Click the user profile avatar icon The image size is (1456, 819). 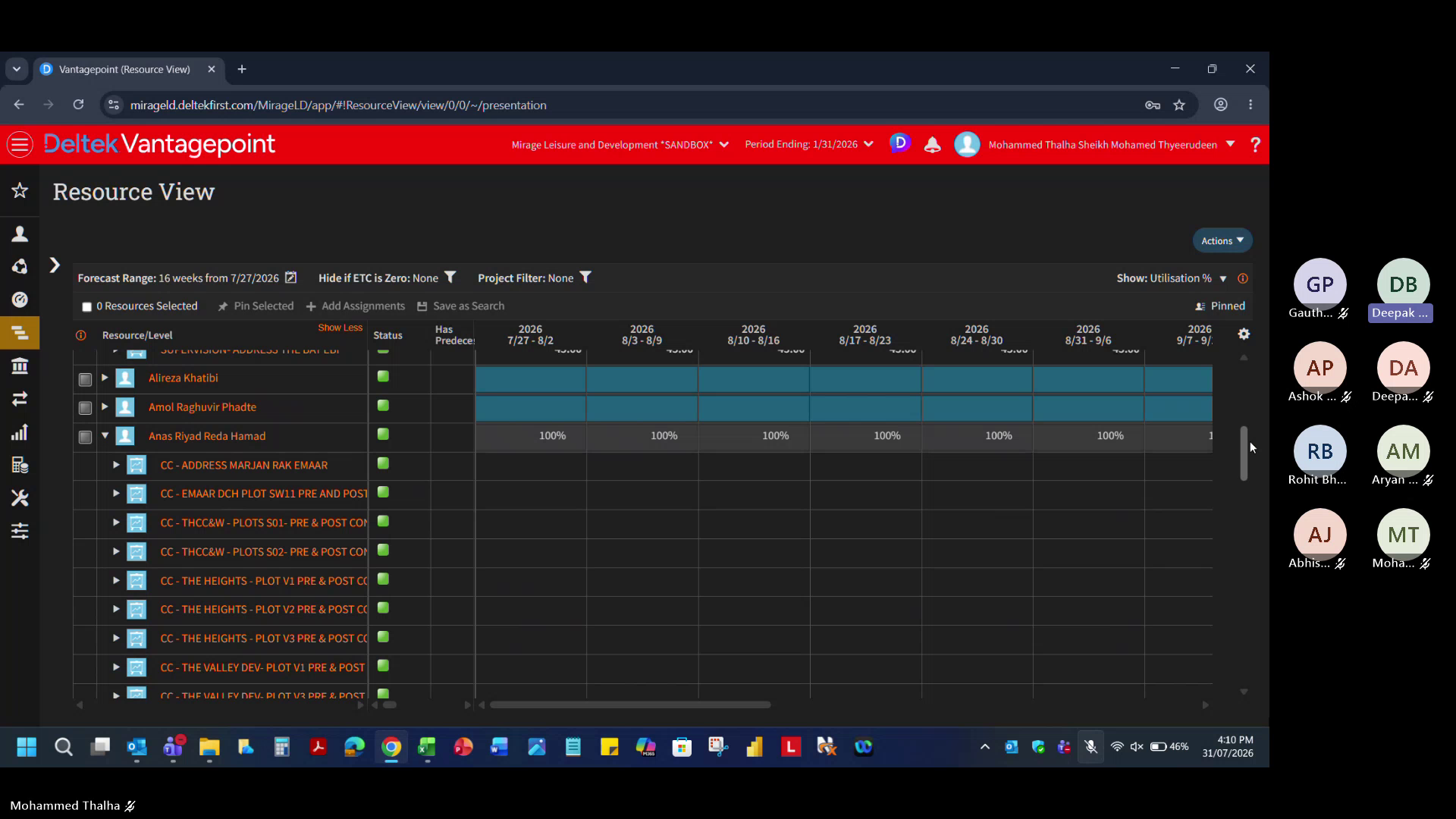click(x=967, y=144)
